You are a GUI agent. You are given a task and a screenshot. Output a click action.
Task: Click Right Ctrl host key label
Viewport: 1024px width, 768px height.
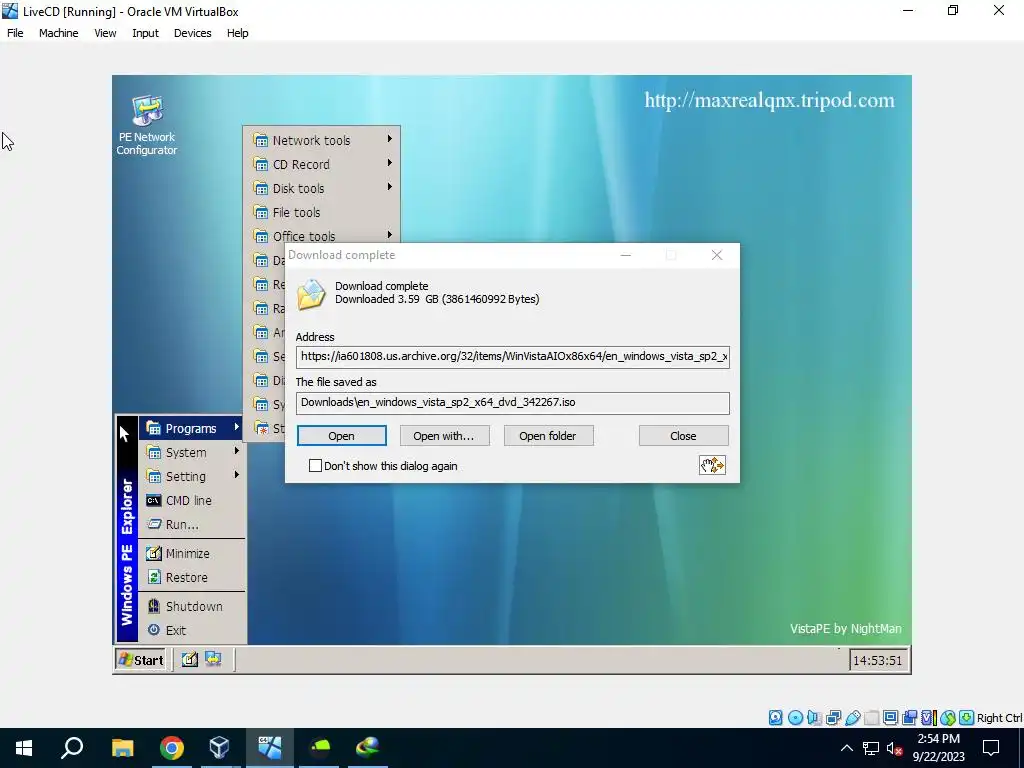pos(999,718)
